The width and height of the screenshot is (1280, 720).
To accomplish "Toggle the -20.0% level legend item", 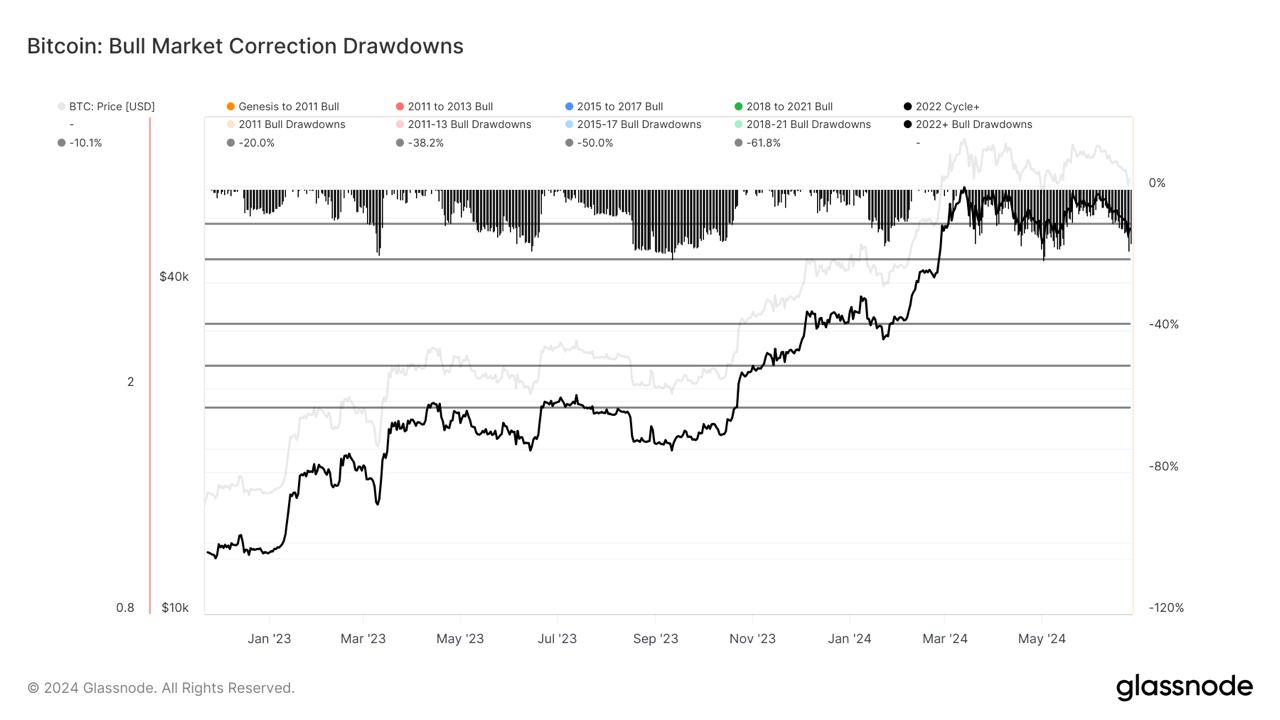I will tap(256, 143).
